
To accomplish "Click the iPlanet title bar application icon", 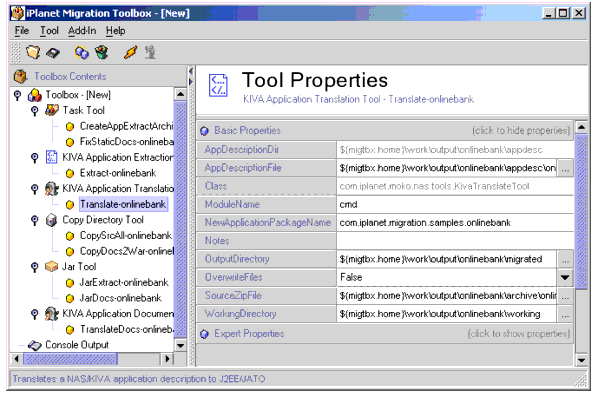I will pos(17,13).
